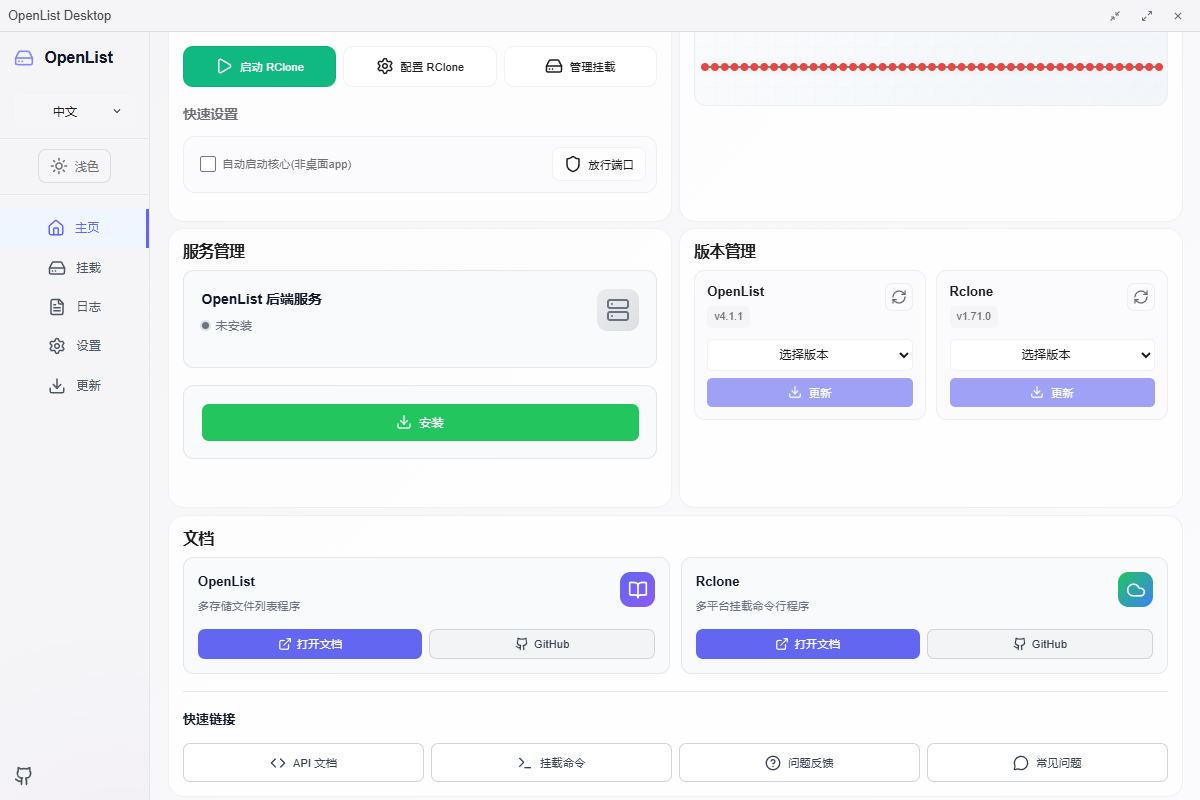1200x800 pixels.
Task: Click the green cloud icon in Rclone docs card
Action: click(1135, 590)
